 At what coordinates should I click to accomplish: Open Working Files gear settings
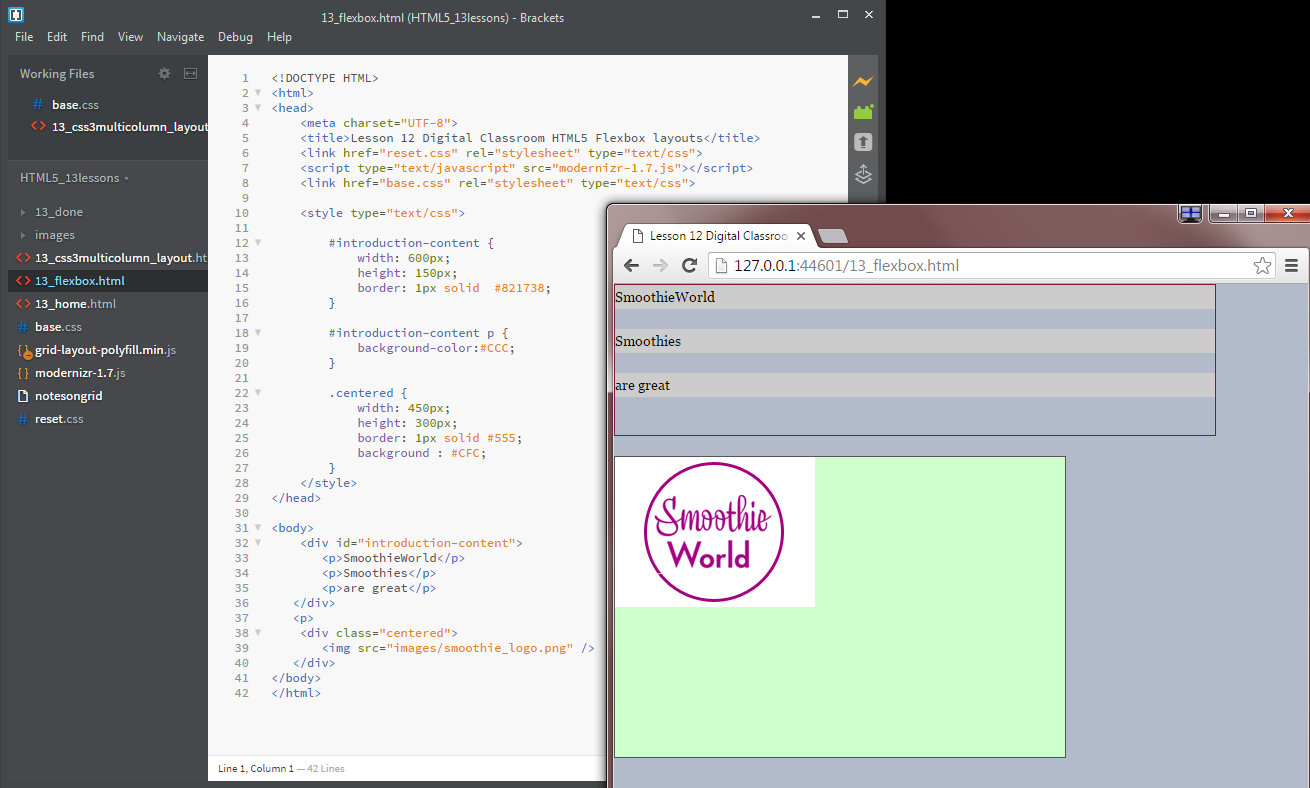click(x=165, y=74)
